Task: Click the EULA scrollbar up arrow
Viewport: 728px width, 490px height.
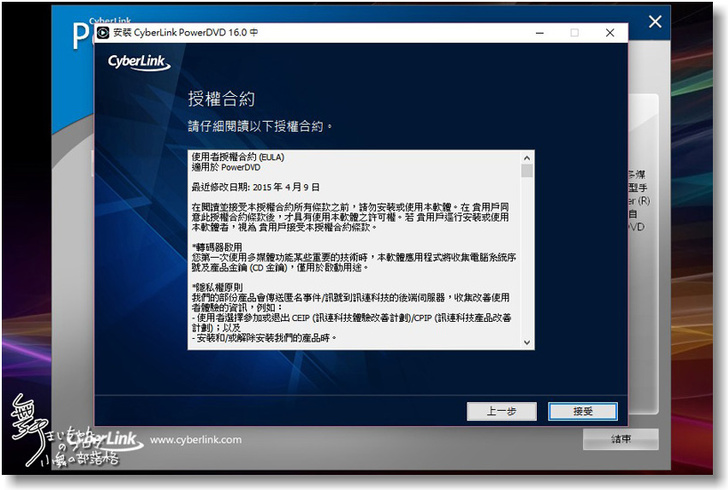Action: tap(527, 158)
